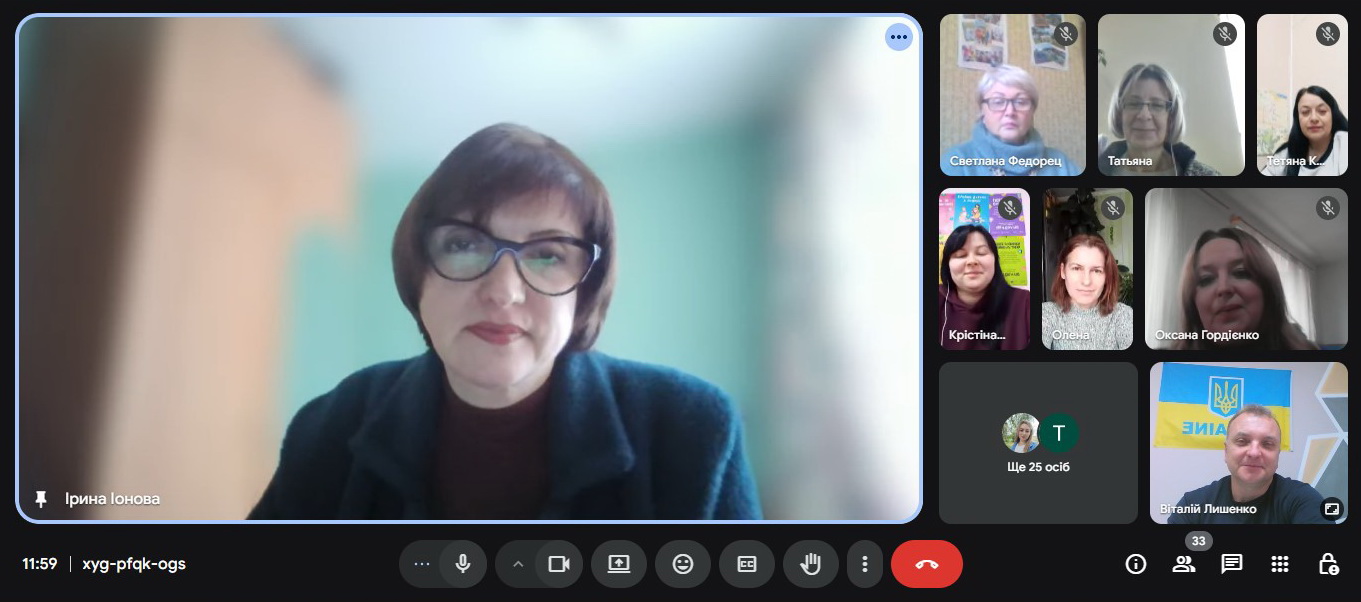Open the activities grid

tap(1280, 564)
